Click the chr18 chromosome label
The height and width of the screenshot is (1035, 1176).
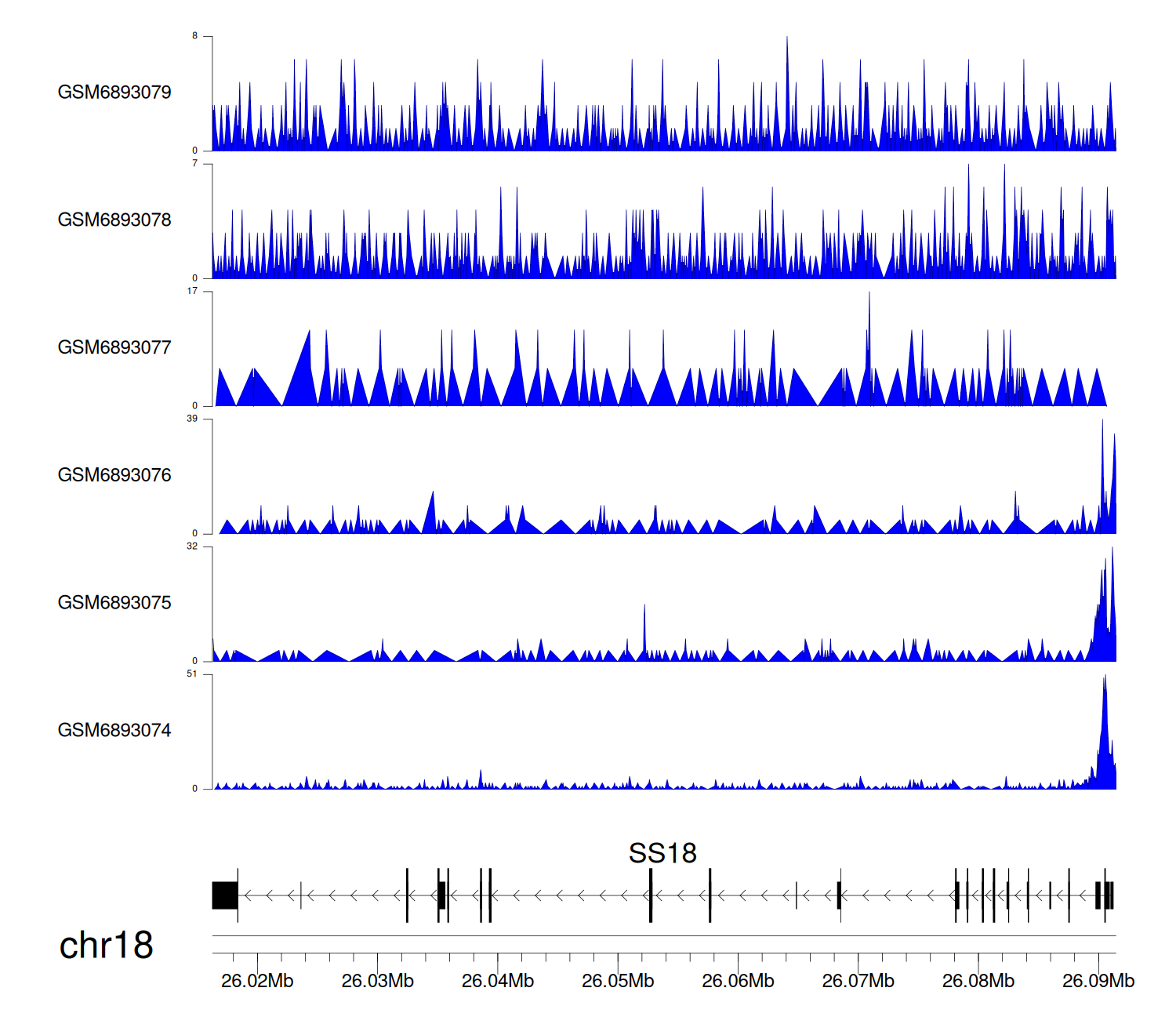point(106,946)
